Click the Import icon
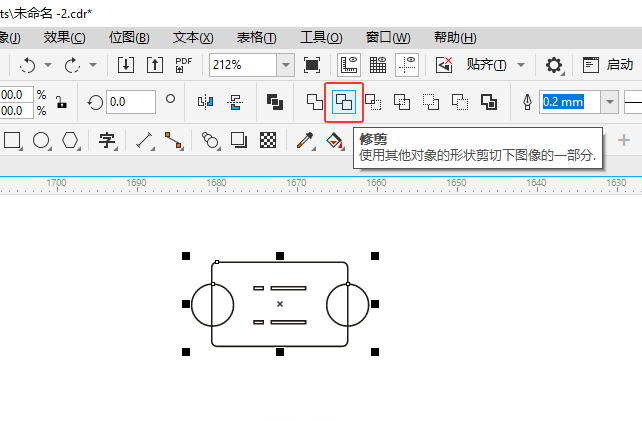Image resolution: width=642 pixels, height=421 pixels. click(126, 65)
